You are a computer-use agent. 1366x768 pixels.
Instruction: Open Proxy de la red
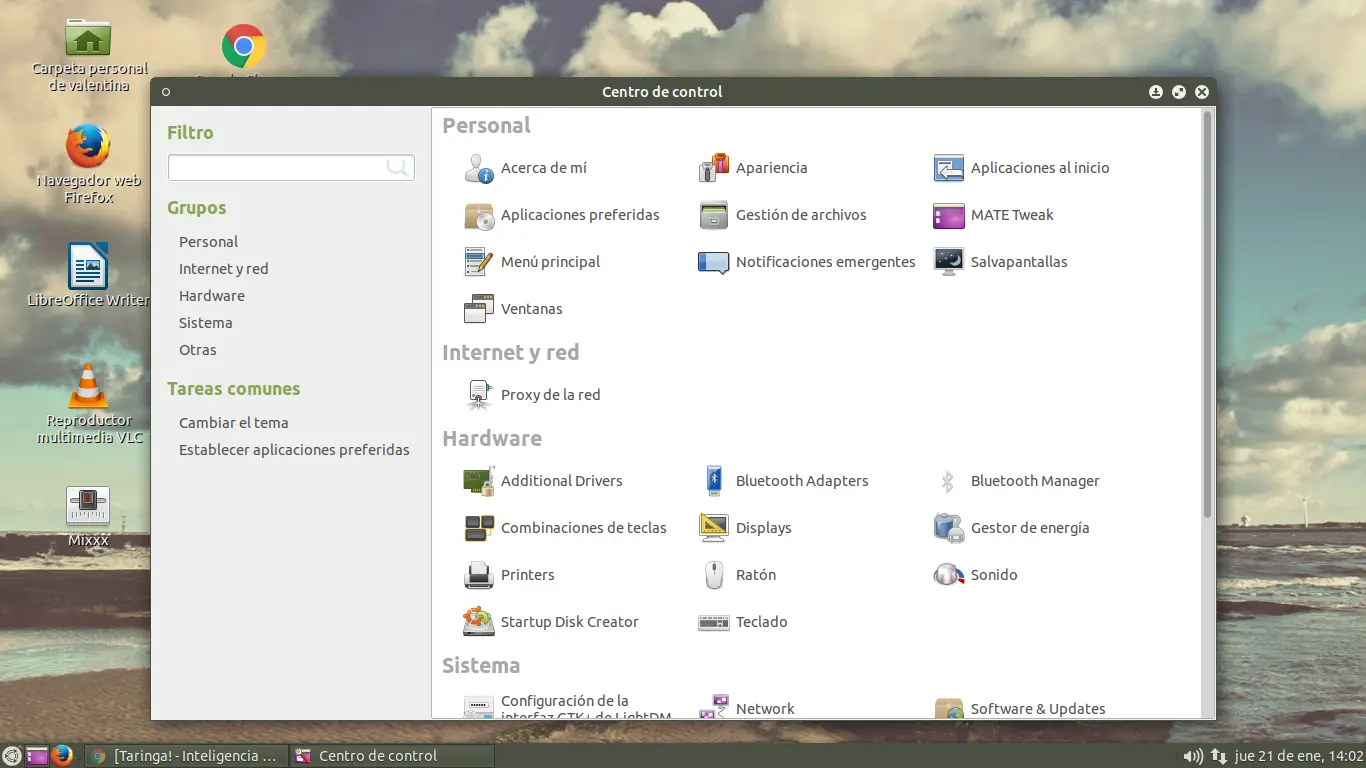click(532, 395)
